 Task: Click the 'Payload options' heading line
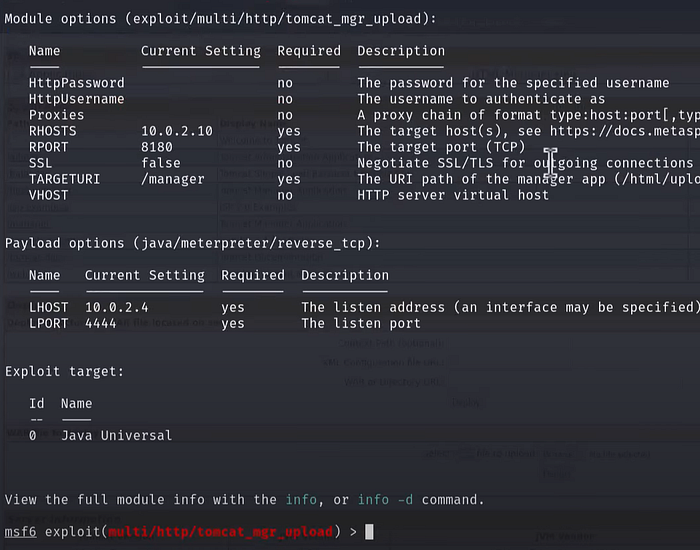click(x=192, y=243)
